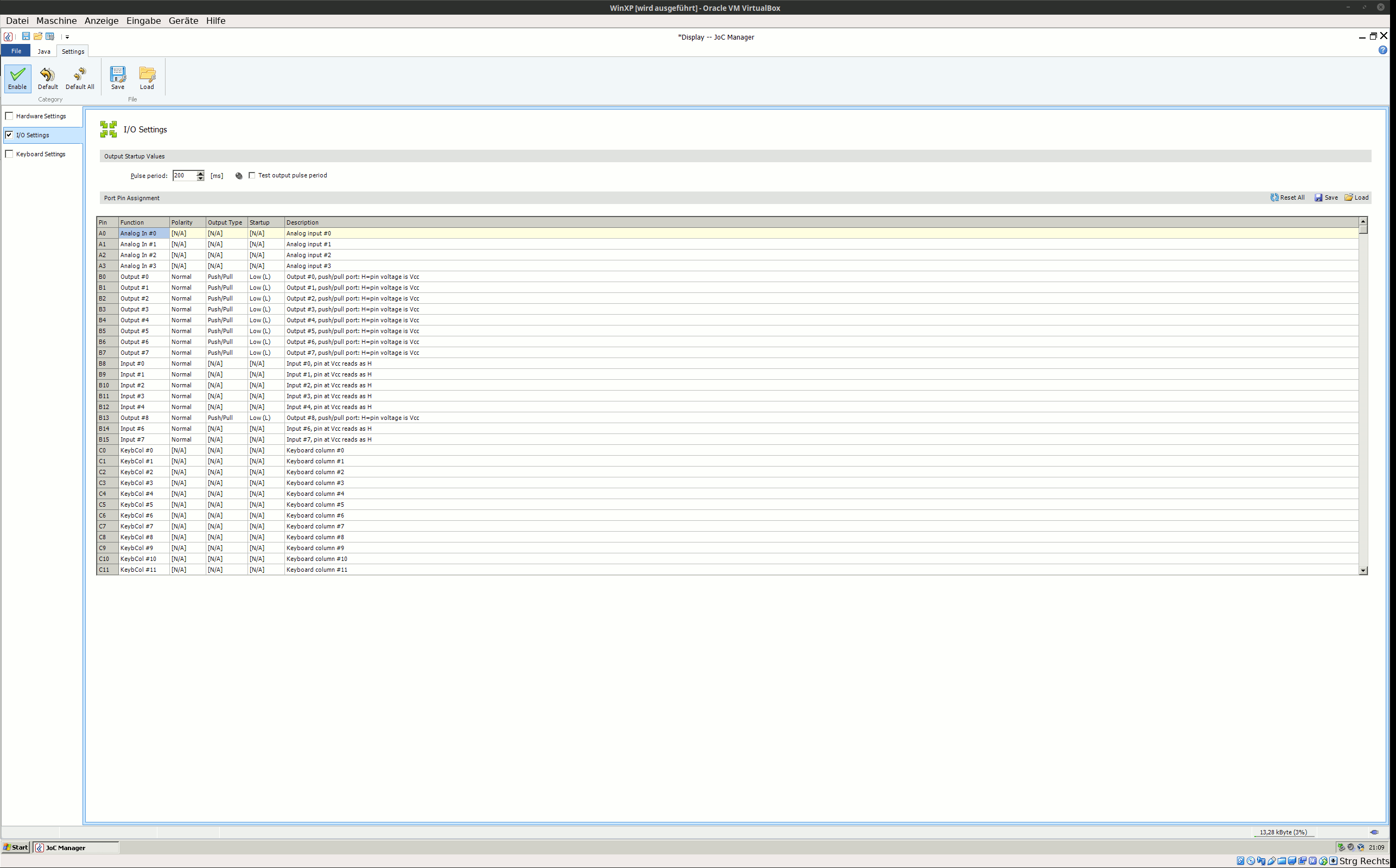Click the blue help question-mark icon
This screenshot has height=868, width=1396.
click(x=1383, y=50)
